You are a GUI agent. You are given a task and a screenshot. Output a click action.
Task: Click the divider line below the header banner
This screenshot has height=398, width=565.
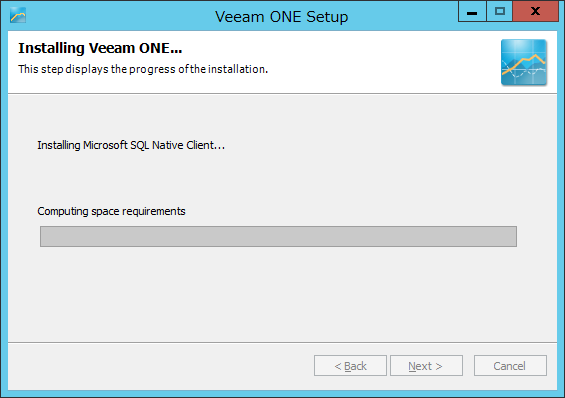[282, 94]
